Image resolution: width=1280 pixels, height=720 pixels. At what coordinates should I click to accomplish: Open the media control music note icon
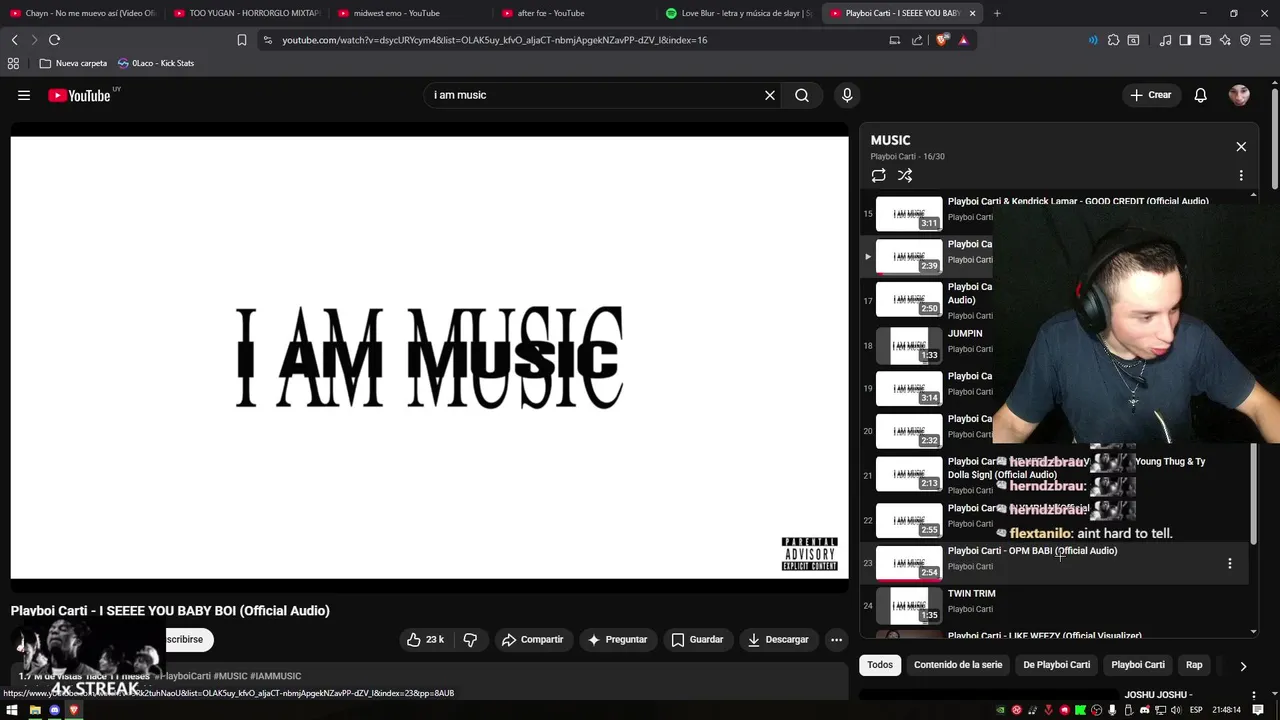click(1165, 40)
